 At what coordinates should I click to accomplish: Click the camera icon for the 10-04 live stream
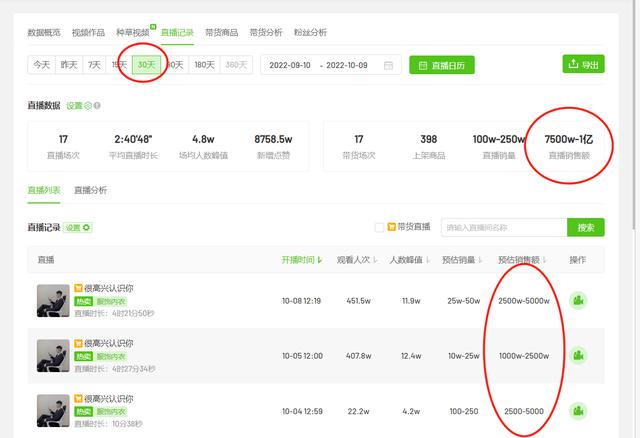coord(577,411)
